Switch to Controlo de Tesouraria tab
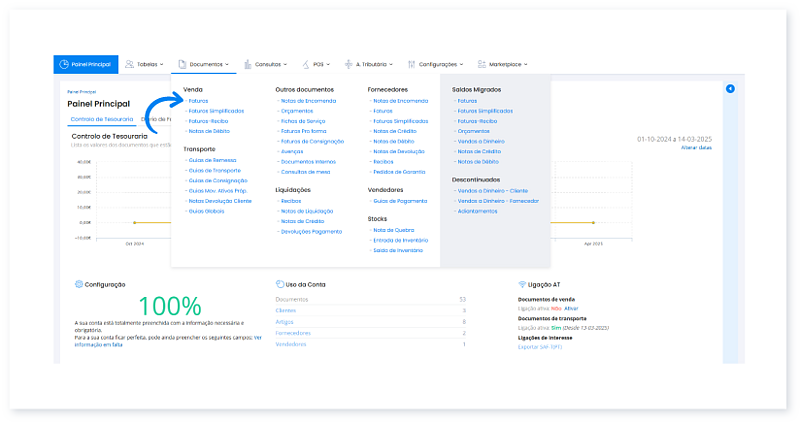 pyautogui.click(x=95, y=119)
